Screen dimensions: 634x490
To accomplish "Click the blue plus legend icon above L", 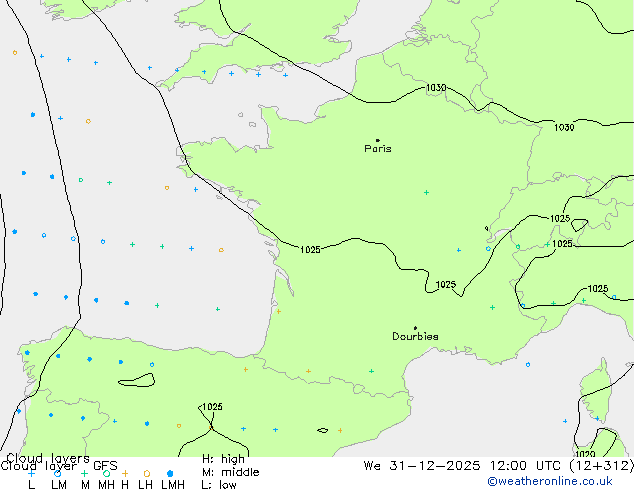I will point(31,473).
